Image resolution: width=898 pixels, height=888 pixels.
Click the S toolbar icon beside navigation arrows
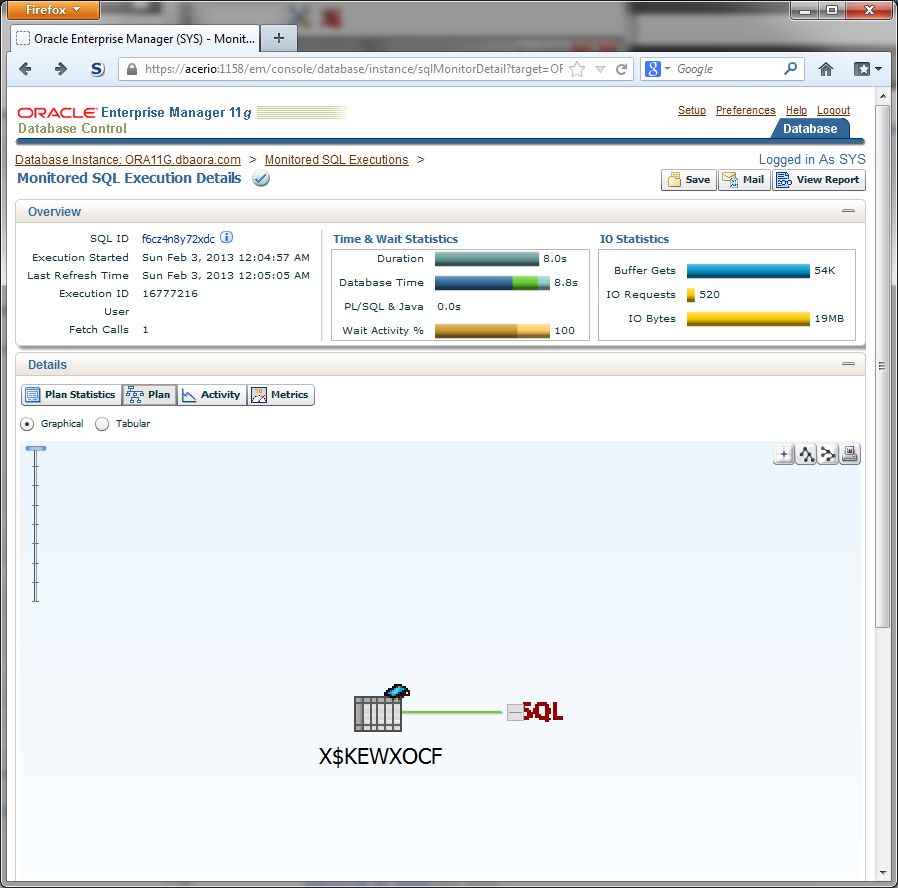click(98, 69)
